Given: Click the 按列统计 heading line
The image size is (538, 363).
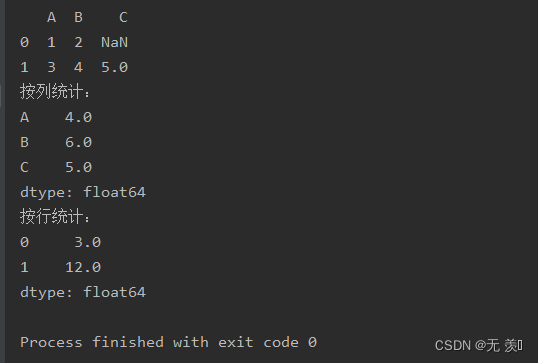Looking at the screenshot, I should click(x=55, y=92).
